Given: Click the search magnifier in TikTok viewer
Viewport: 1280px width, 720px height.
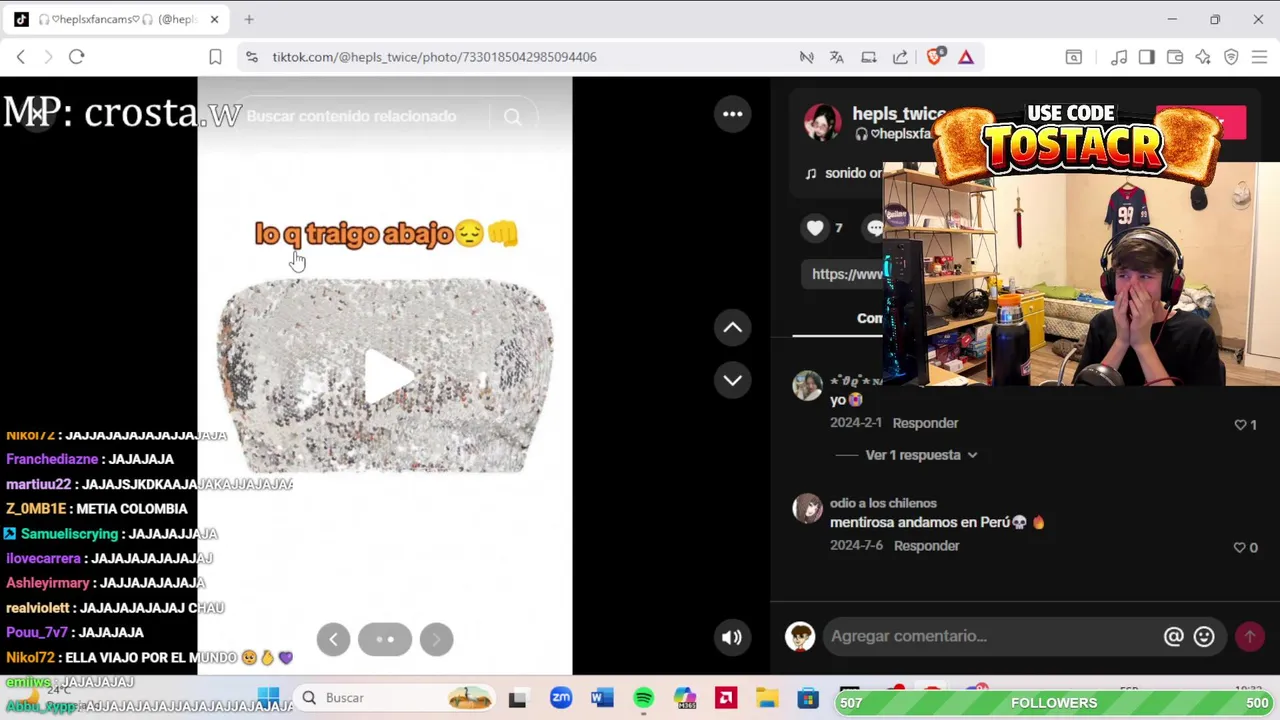Looking at the screenshot, I should [x=512, y=117].
